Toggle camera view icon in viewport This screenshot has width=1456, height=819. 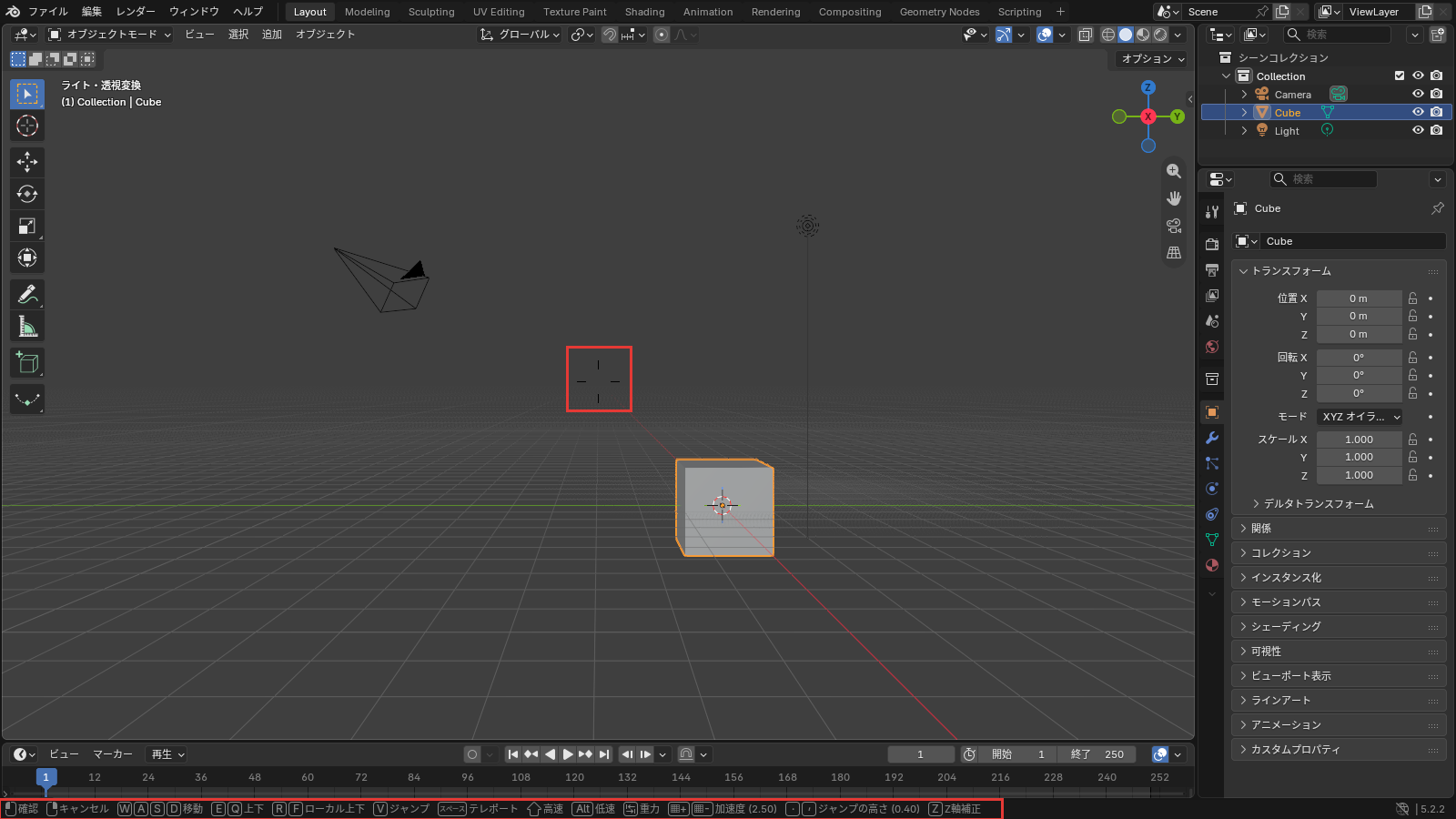tap(1174, 226)
